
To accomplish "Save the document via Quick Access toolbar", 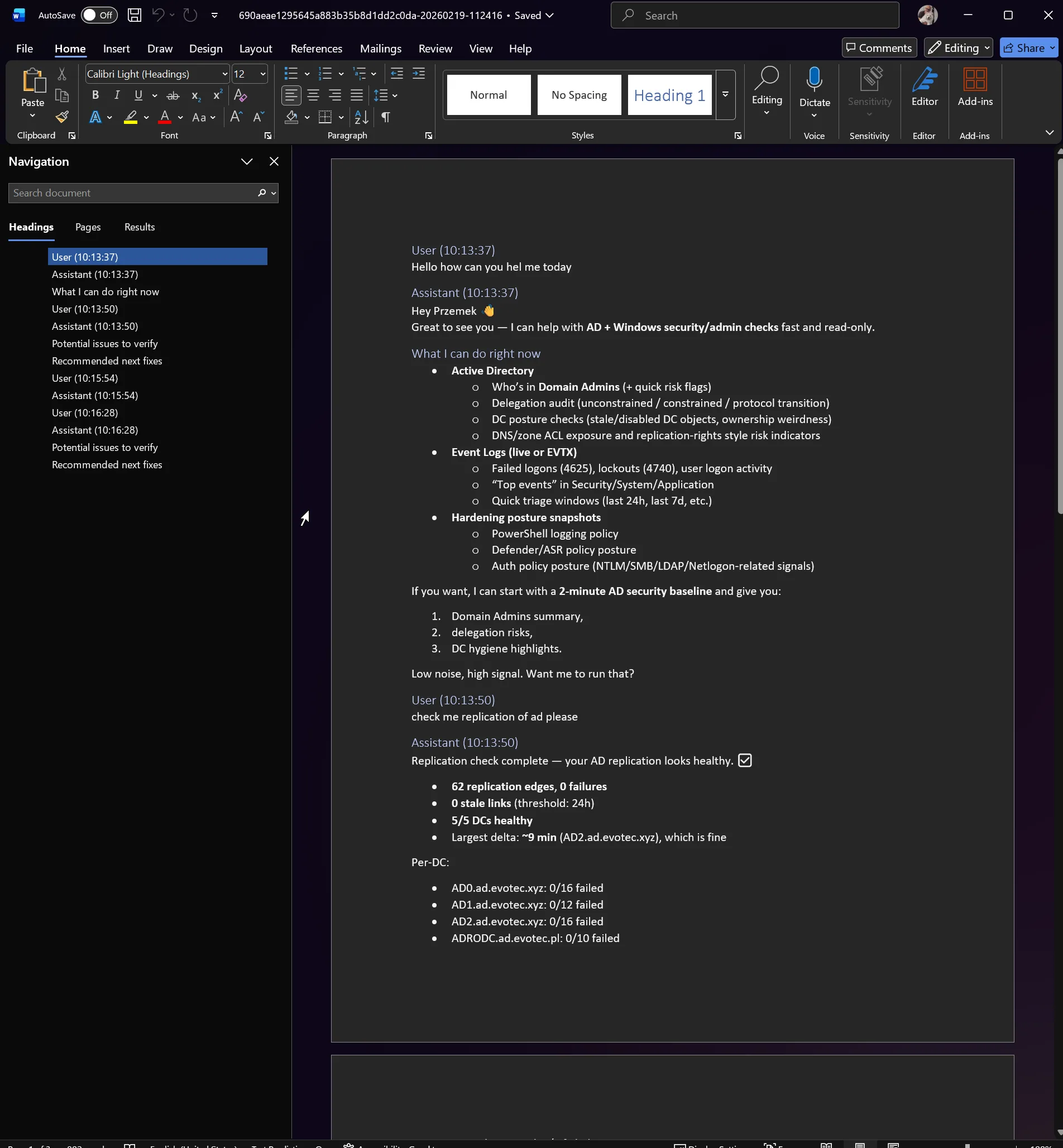I will 134,15.
